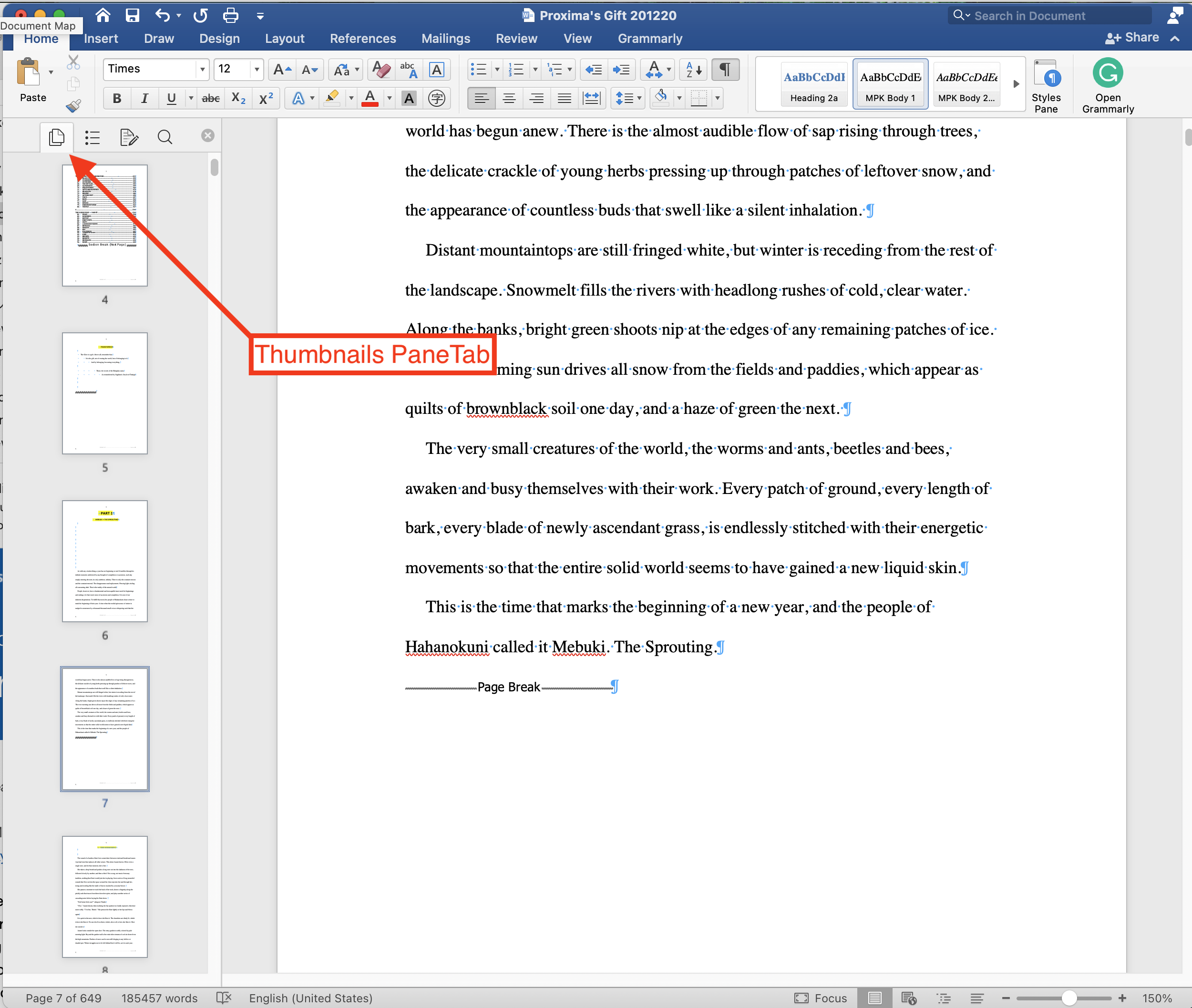
Task: Click the Cut scissors icon
Action: [x=73, y=62]
